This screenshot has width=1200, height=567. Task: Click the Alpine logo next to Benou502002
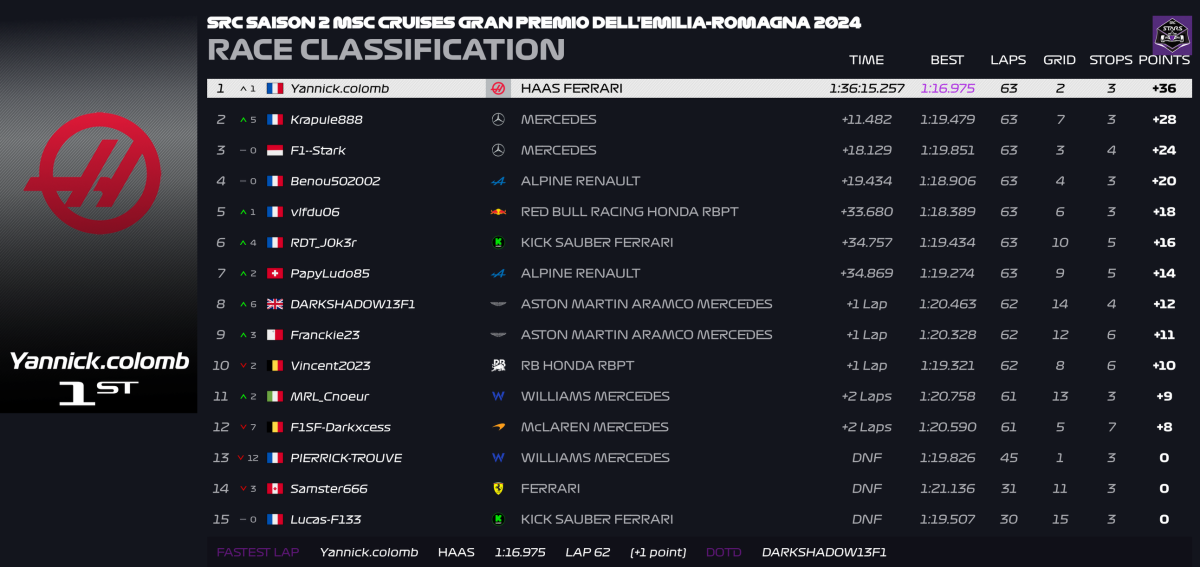498,181
